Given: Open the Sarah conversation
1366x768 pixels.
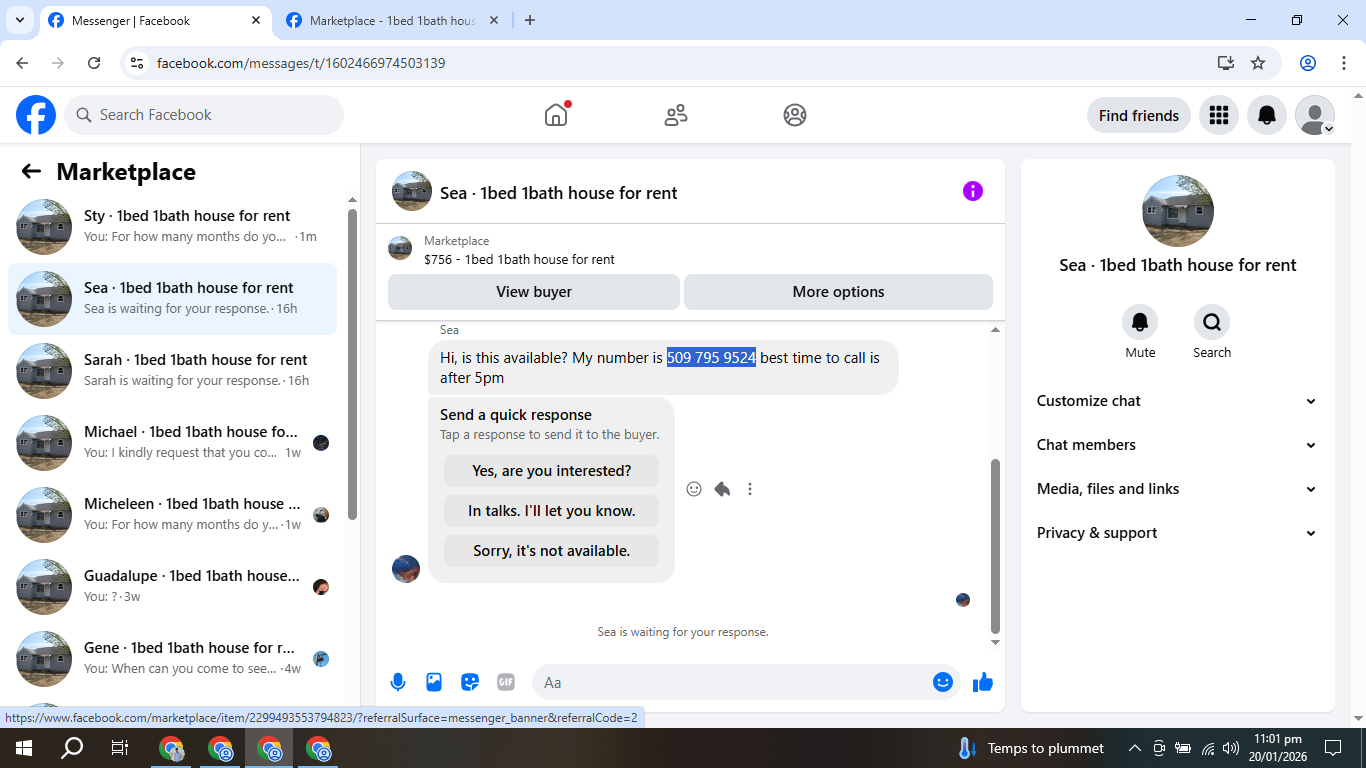Looking at the screenshot, I should coord(172,371).
